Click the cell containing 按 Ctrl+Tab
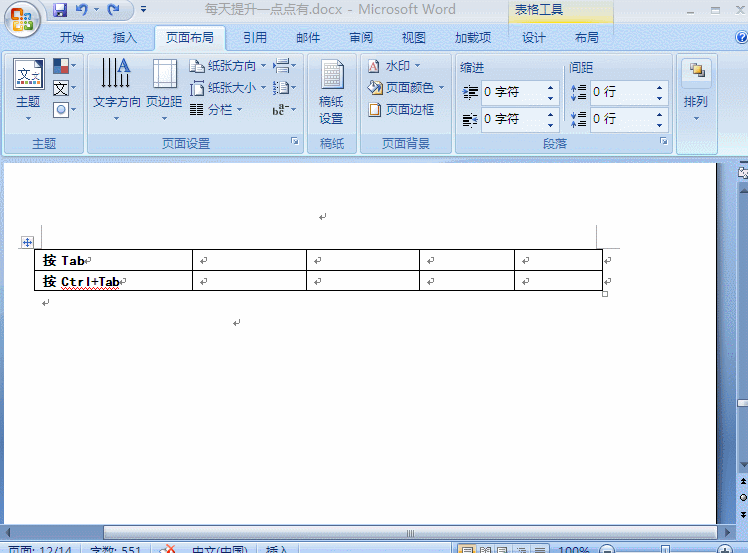 114,281
